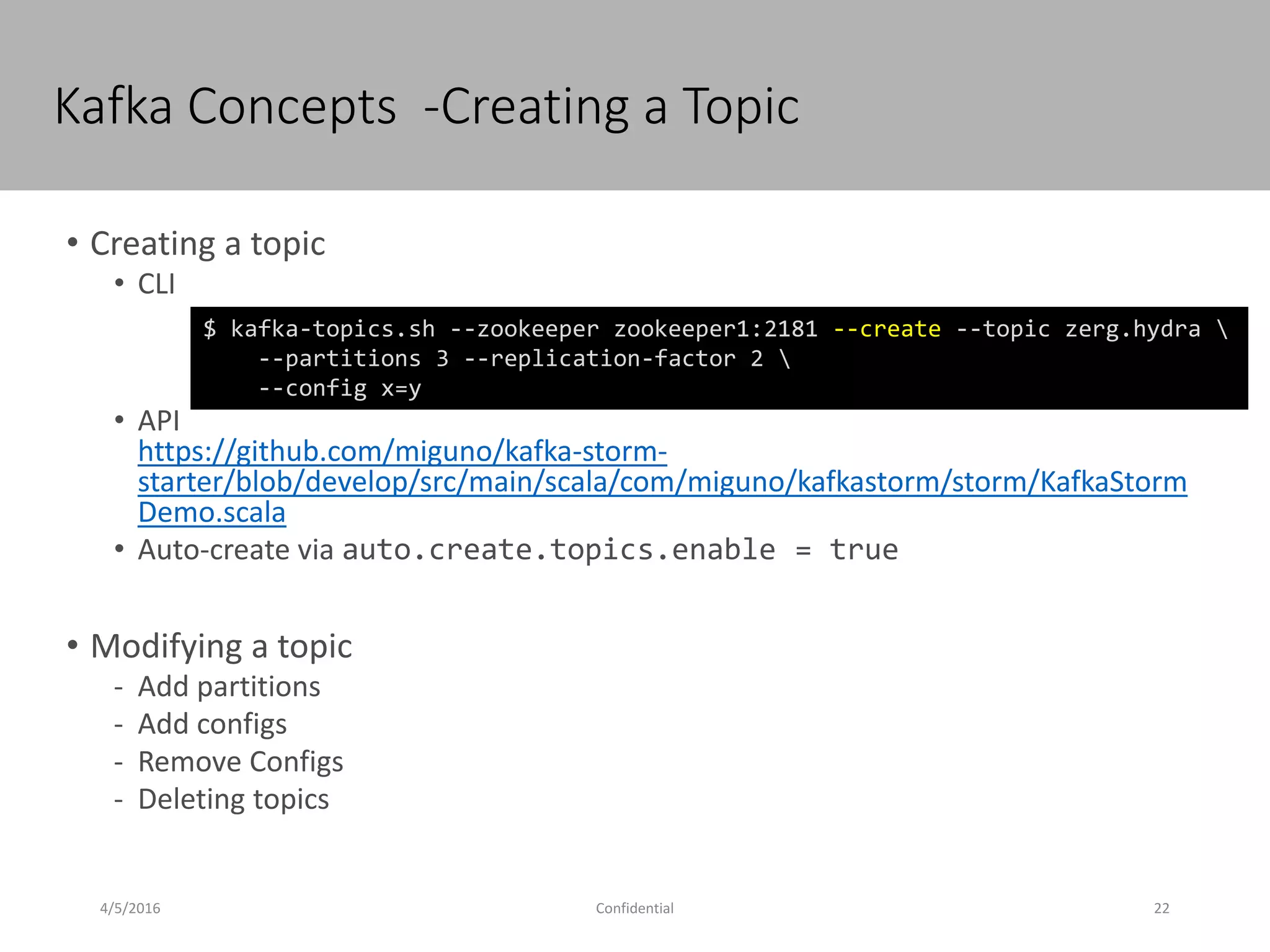Viewport: 1270px width, 952px height.
Task: Click the auto.create.topics.enable text
Action: 558,550
